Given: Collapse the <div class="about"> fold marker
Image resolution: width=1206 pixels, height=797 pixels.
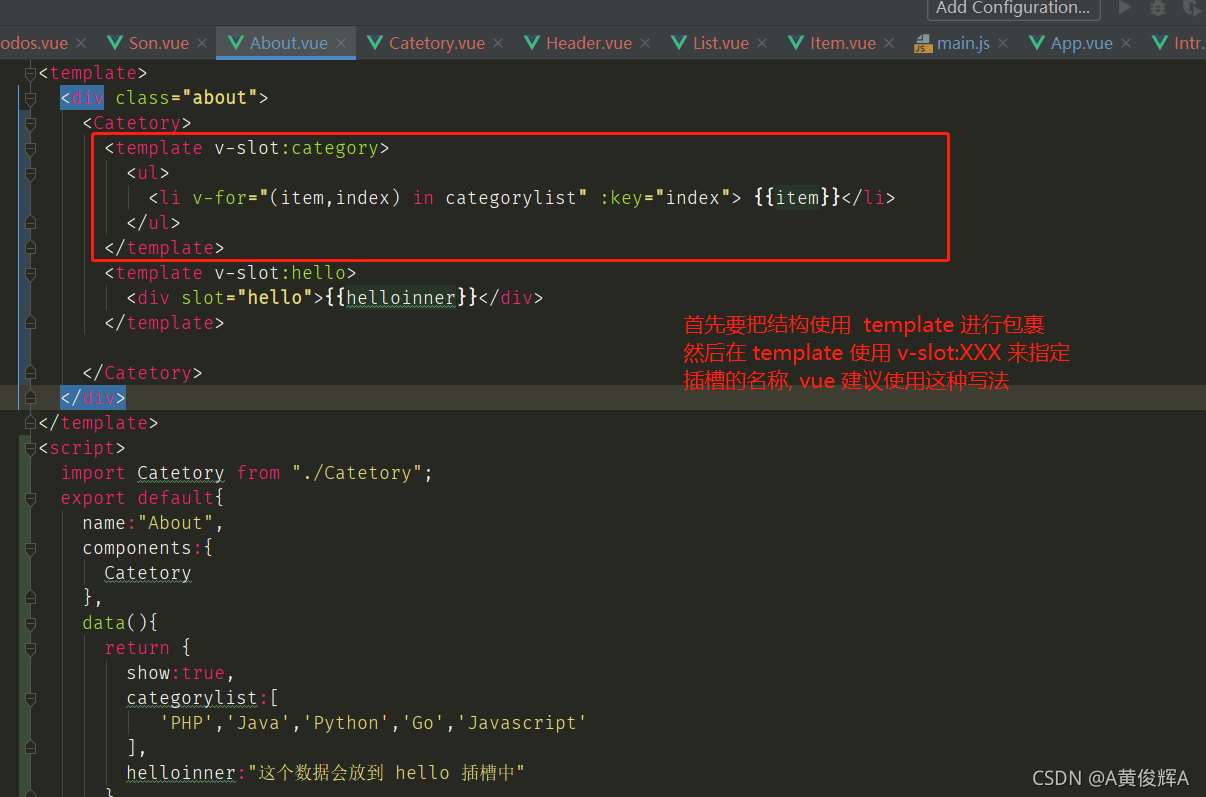Looking at the screenshot, I should 30,98.
